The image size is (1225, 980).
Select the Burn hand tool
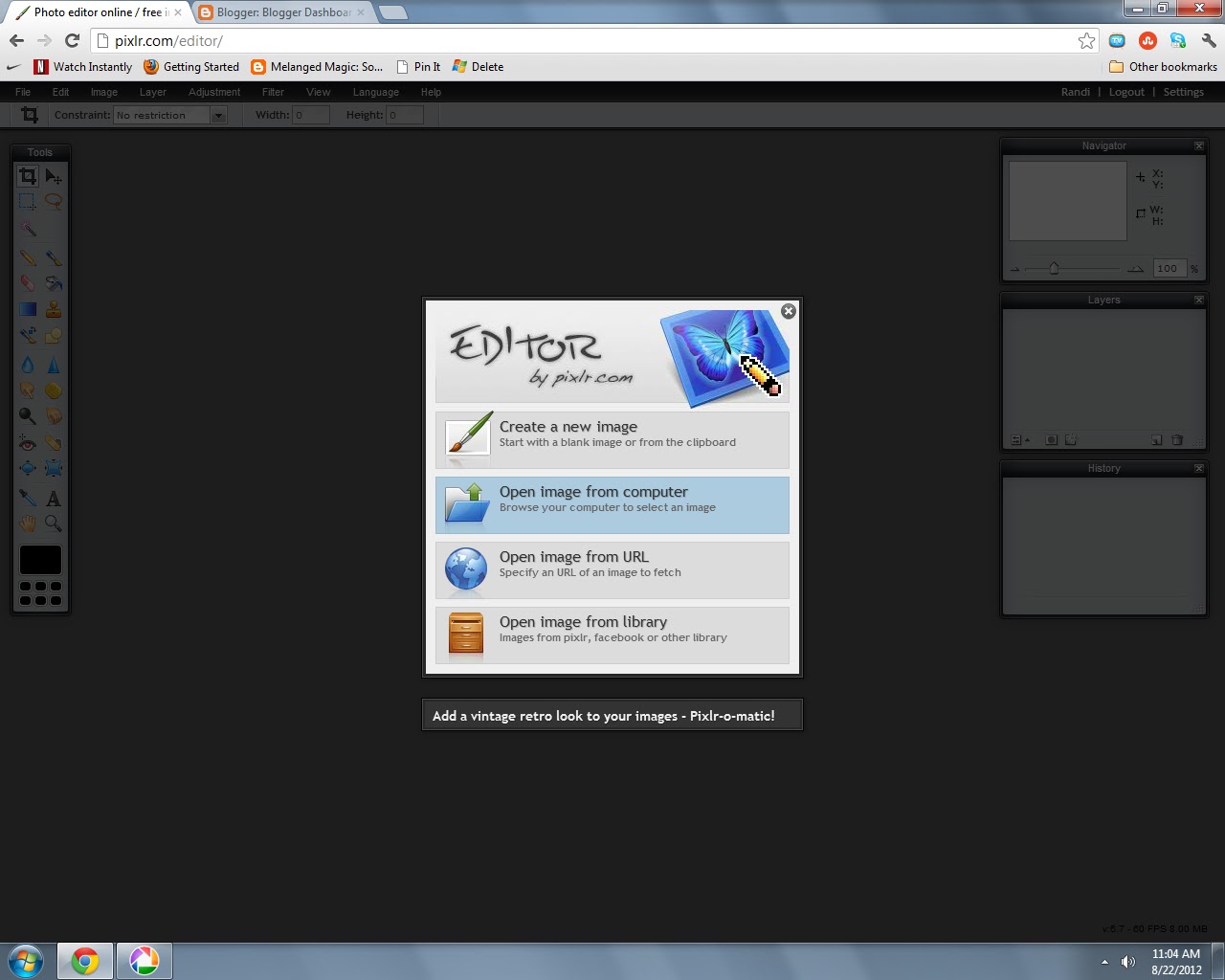coord(54,416)
